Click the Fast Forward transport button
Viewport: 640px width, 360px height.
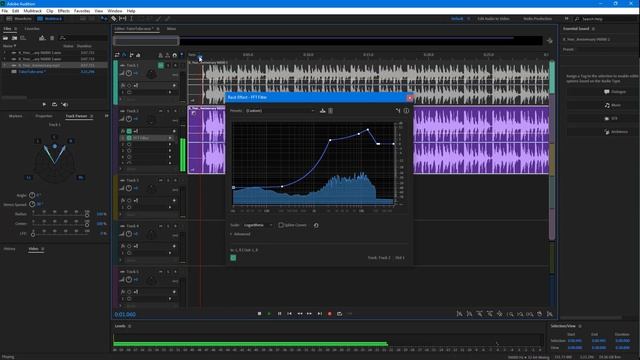(x=309, y=313)
